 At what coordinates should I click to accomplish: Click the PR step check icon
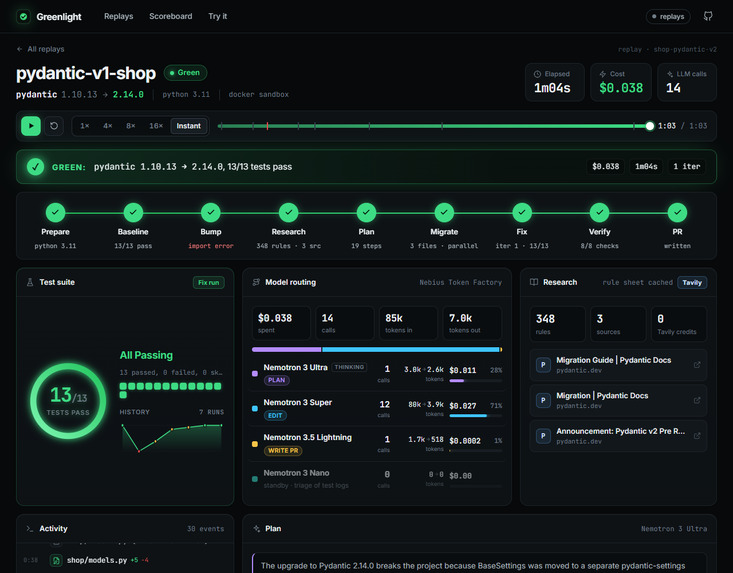coord(677,213)
